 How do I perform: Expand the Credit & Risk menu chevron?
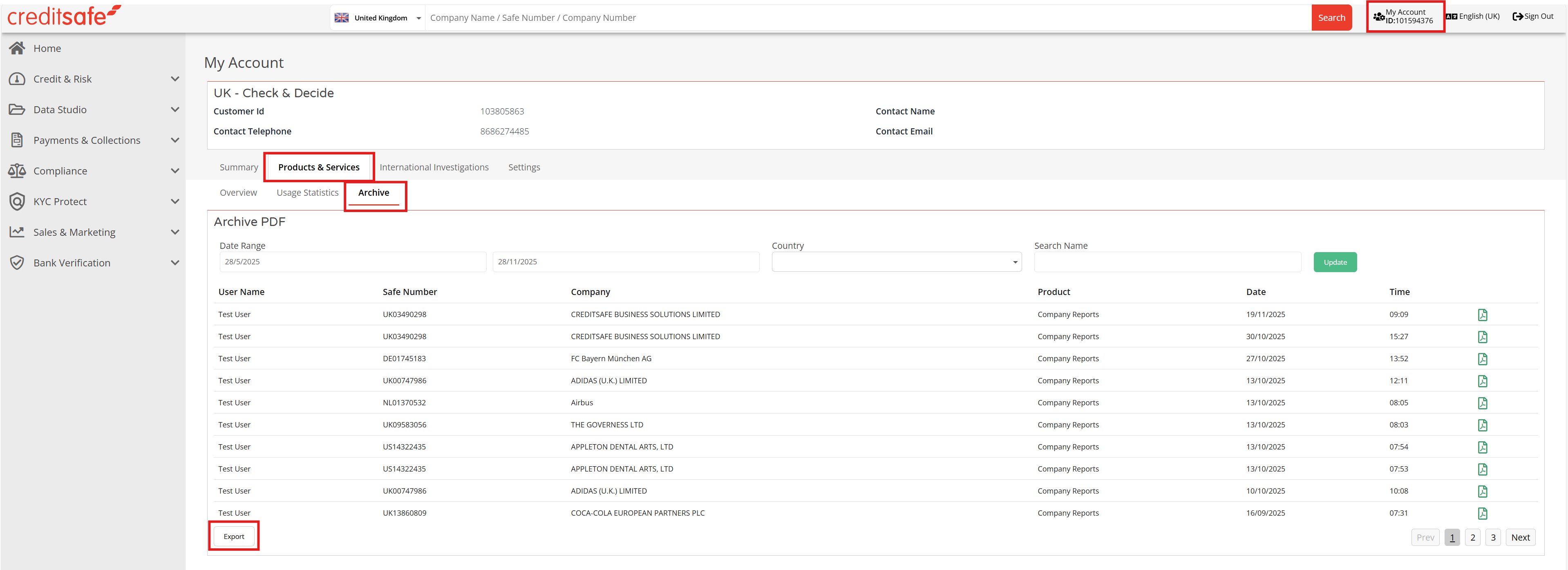[174, 79]
